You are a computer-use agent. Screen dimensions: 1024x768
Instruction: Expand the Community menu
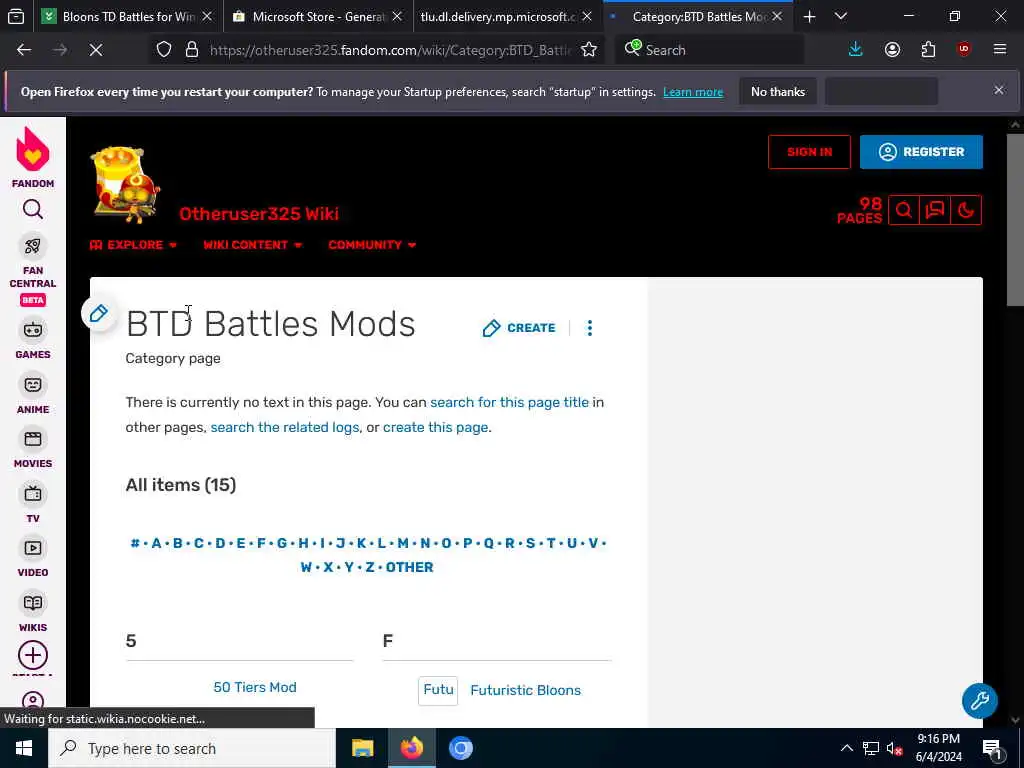point(372,245)
